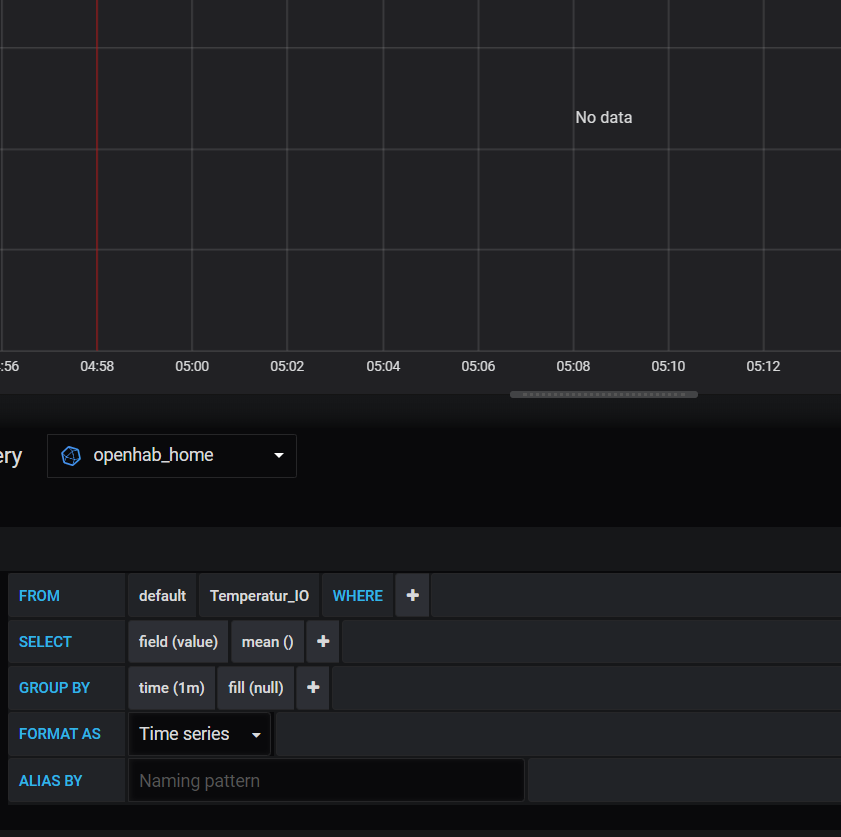
Task: Modify the mean () aggregation function
Action: pos(266,641)
